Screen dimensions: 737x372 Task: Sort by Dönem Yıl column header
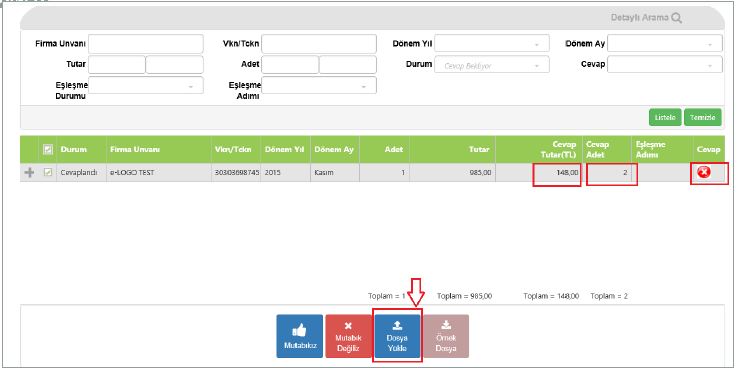click(286, 150)
